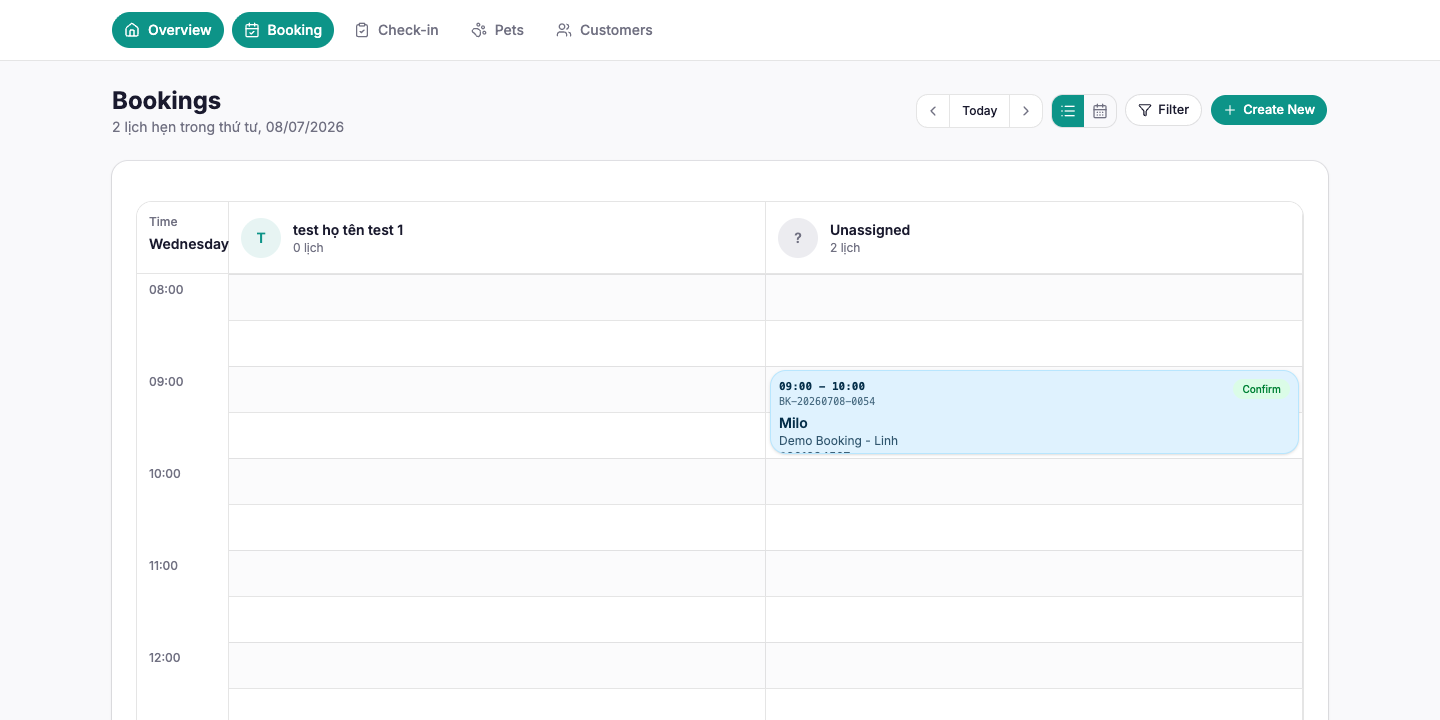This screenshot has width=1440, height=720.
Task: Click the Confirm status badge
Action: pos(1261,389)
